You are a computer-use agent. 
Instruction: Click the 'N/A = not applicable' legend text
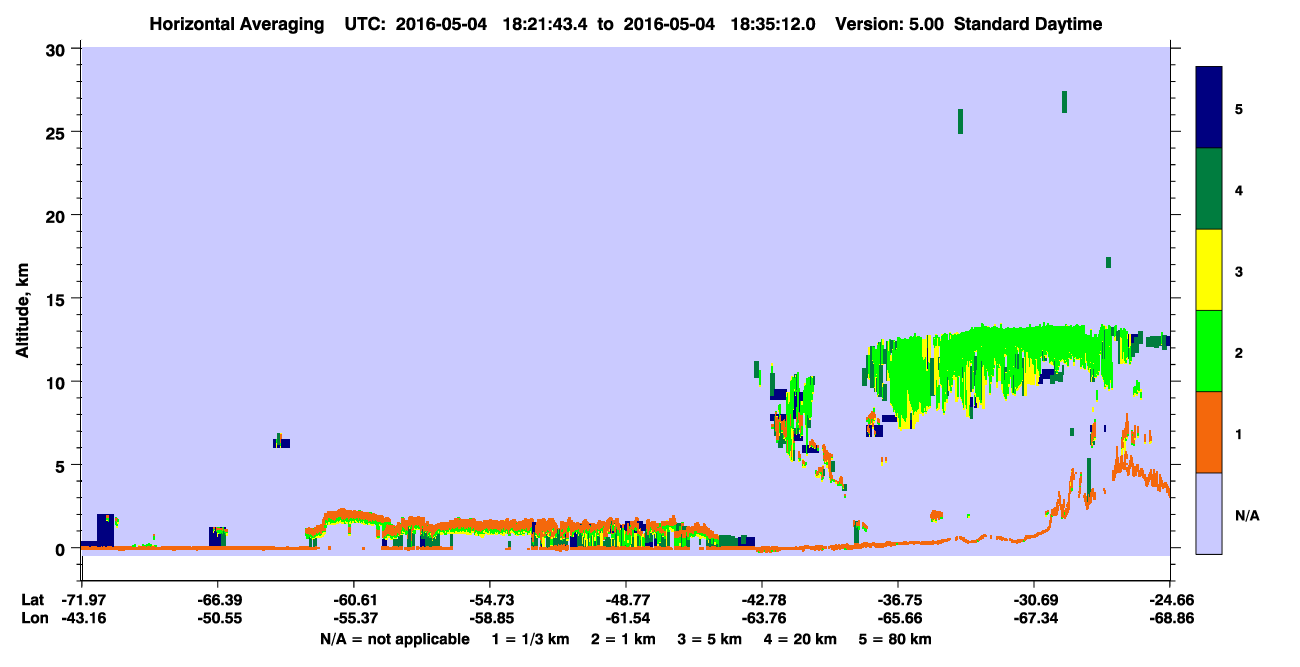click(394, 639)
